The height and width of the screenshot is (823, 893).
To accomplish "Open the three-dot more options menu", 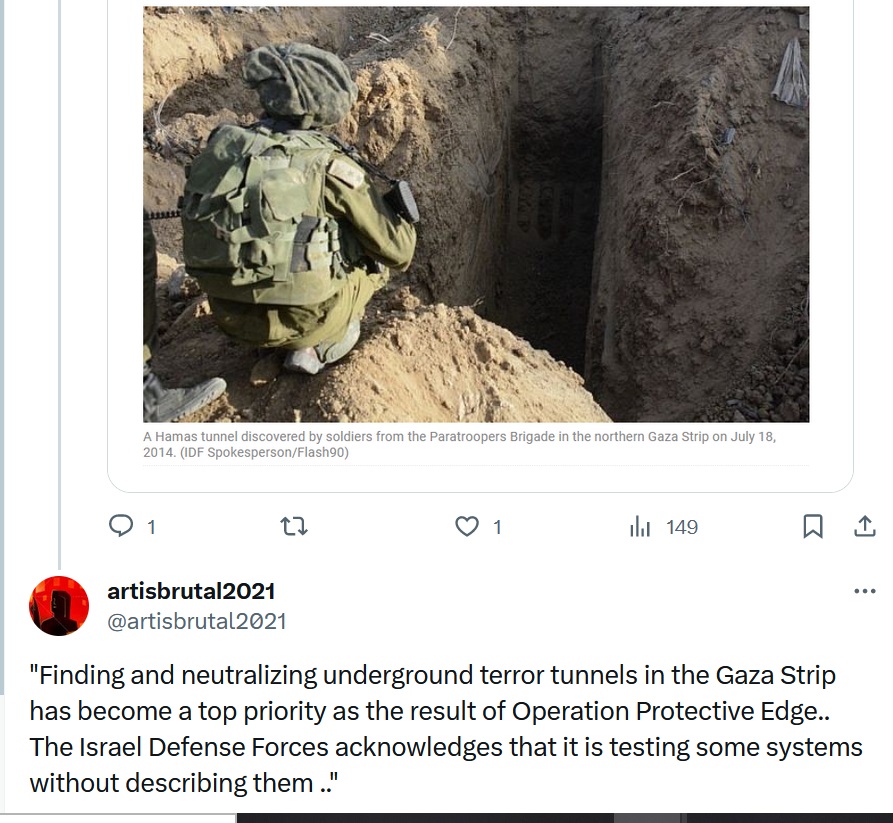I will 865,591.
